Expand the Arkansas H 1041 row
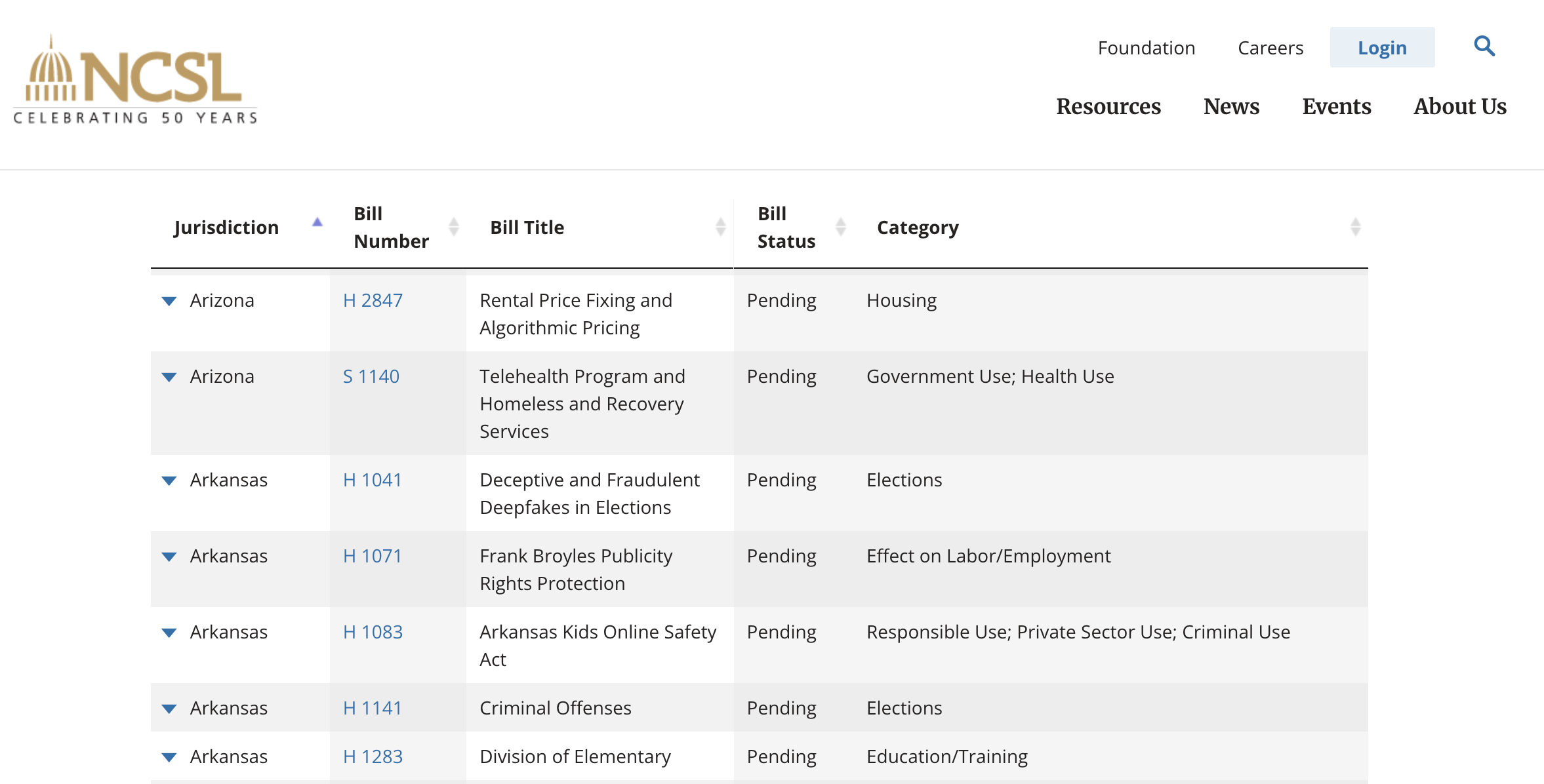The image size is (1544, 784). click(169, 481)
